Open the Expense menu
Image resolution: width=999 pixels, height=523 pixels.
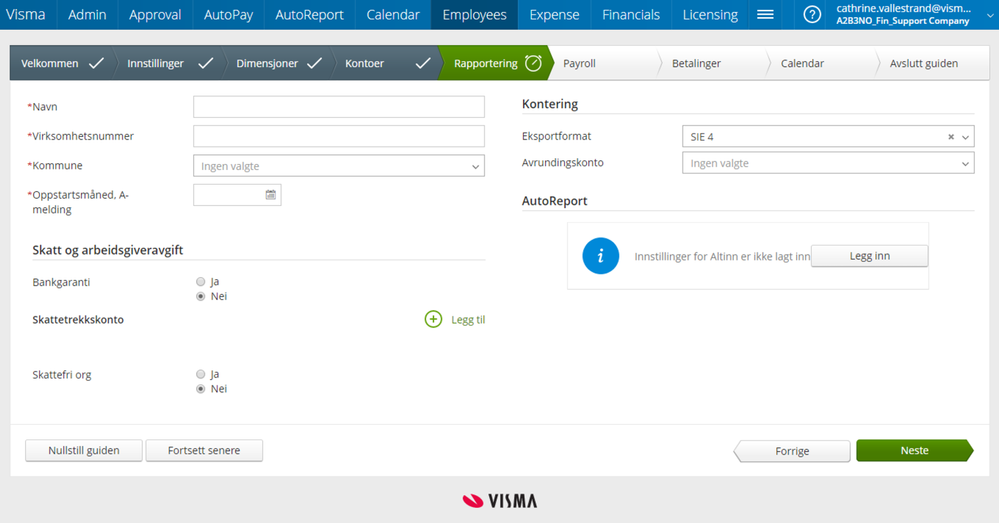554,14
